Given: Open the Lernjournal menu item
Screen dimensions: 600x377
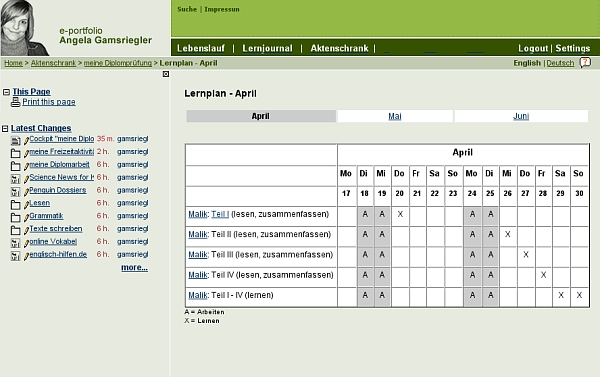Looking at the screenshot, I should click(x=267, y=48).
